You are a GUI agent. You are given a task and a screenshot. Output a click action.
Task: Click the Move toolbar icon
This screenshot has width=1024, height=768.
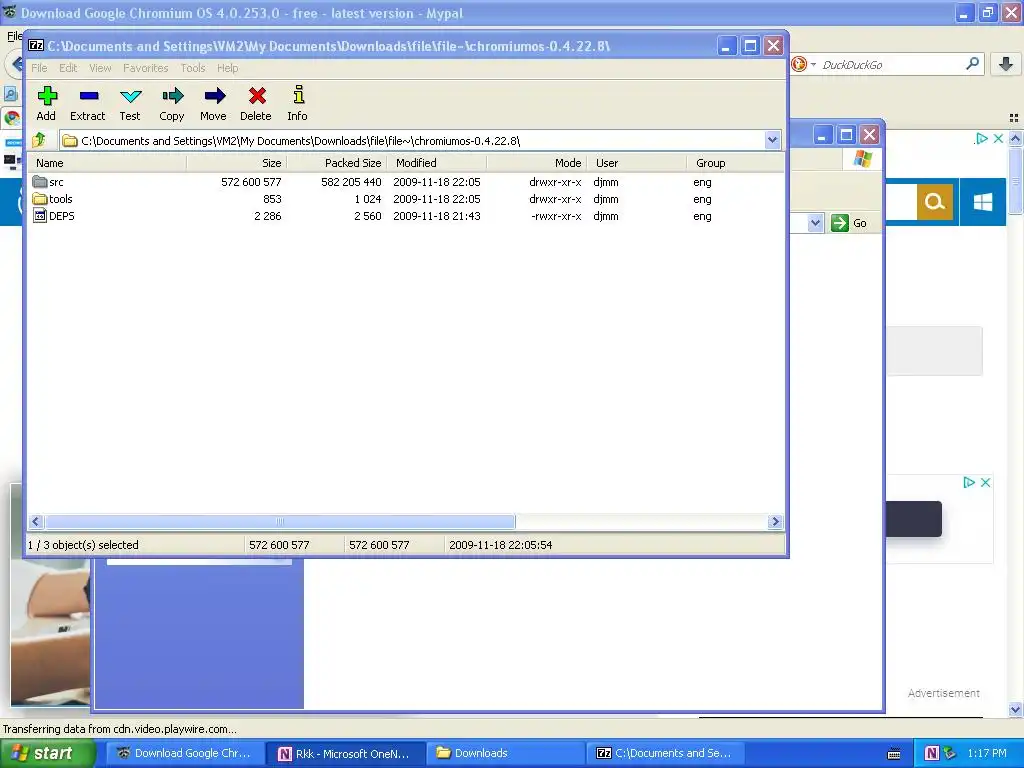[214, 97]
